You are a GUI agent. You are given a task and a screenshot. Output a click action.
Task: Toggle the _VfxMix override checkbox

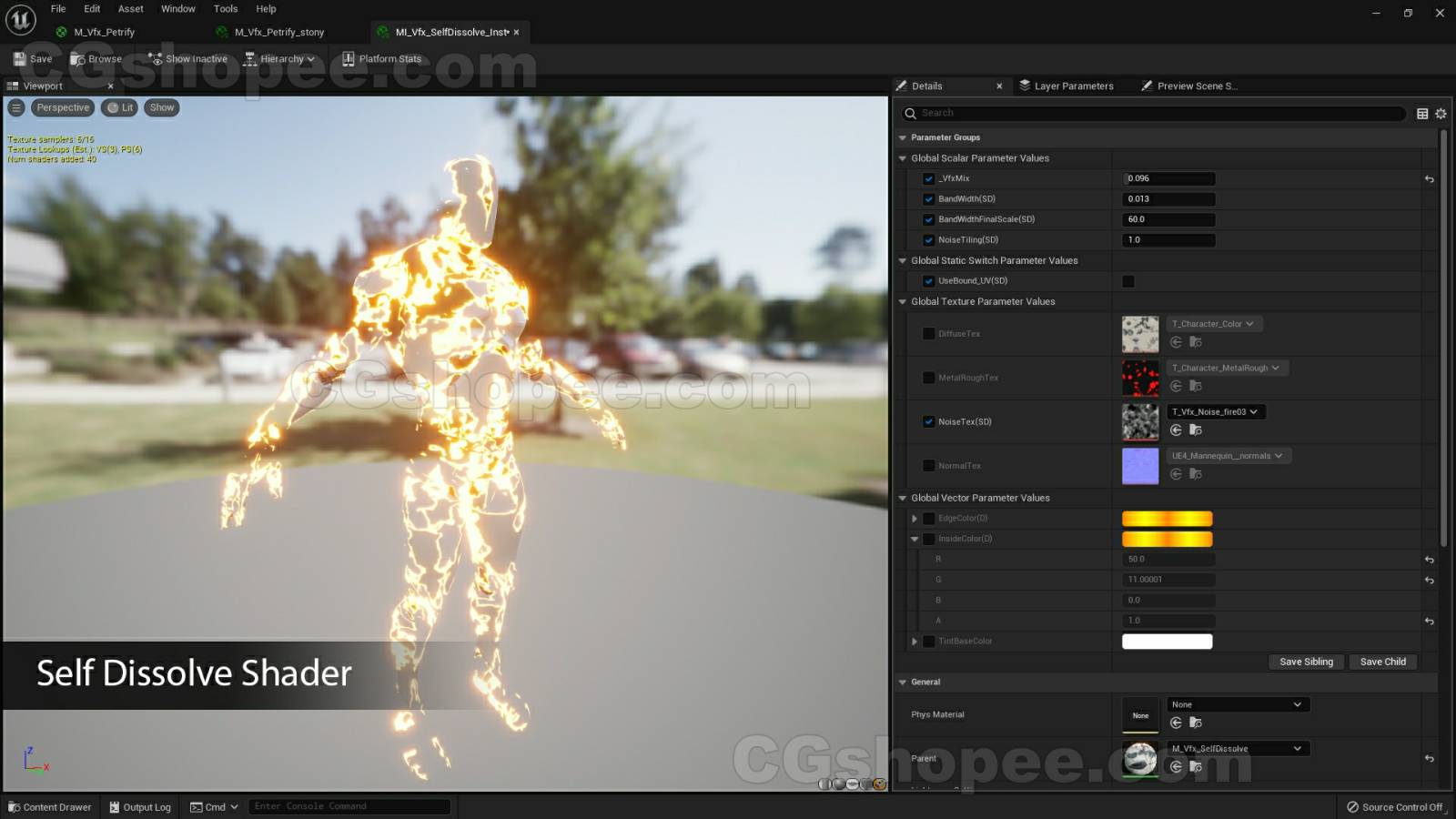click(x=928, y=178)
